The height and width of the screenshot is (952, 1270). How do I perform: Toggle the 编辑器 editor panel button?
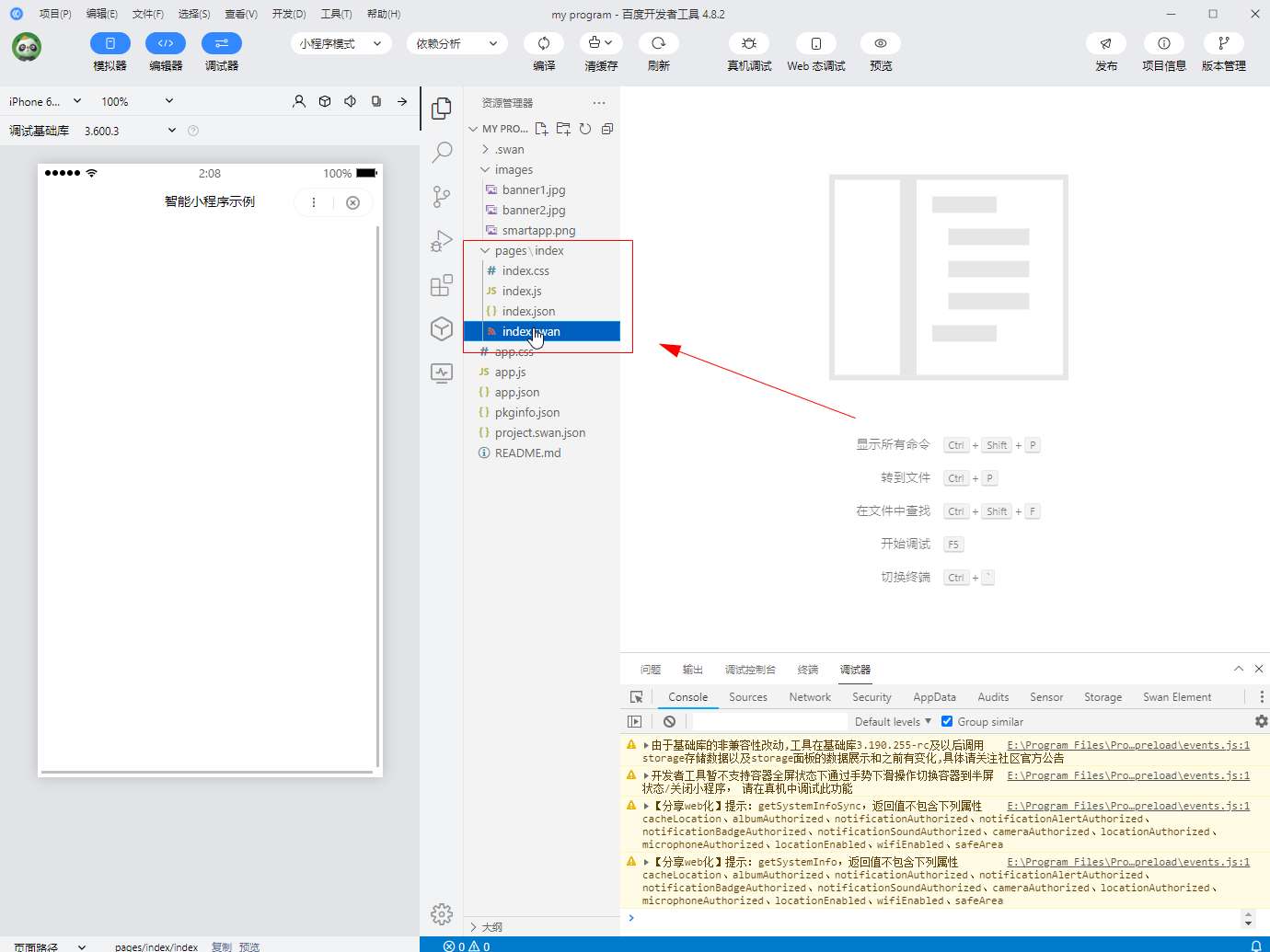point(166,43)
